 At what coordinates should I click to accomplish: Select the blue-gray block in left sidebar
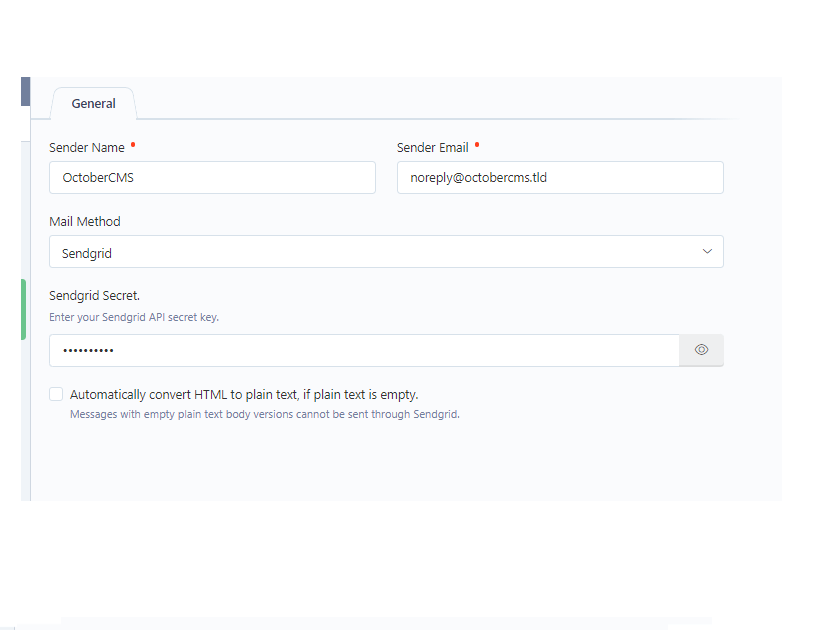point(25,91)
